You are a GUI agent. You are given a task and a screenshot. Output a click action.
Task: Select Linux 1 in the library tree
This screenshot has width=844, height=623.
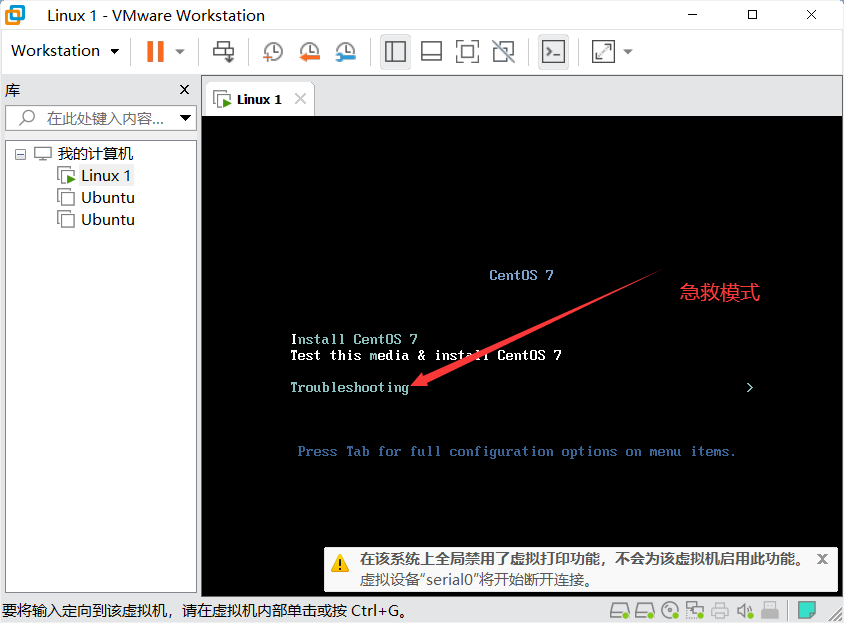click(106, 176)
